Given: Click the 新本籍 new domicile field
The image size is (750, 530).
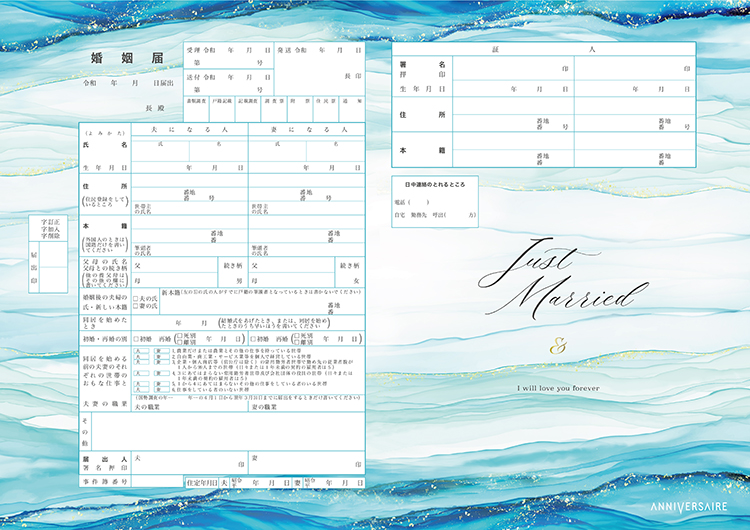Looking at the screenshot, I should [x=262, y=301].
